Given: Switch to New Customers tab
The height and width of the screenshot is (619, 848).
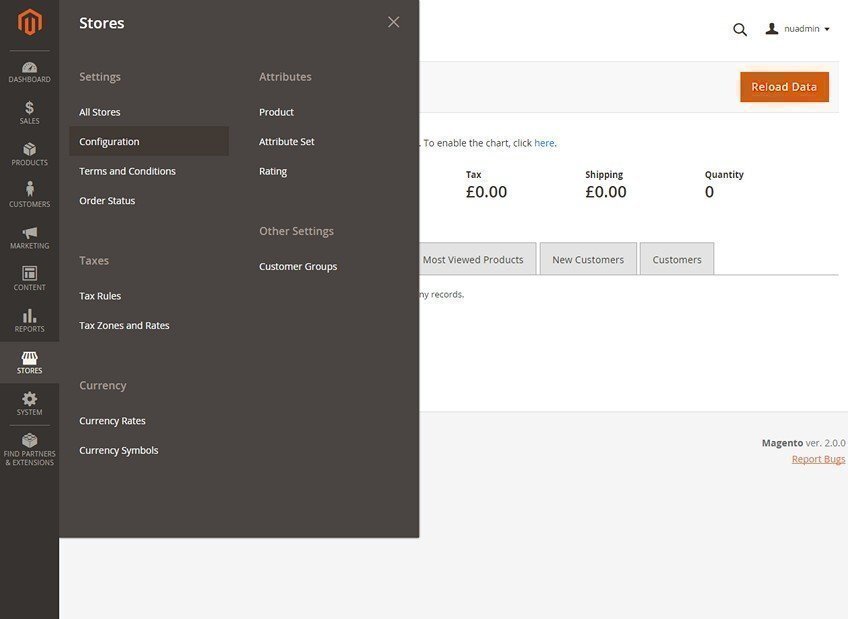Looking at the screenshot, I should pyautogui.click(x=588, y=259).
